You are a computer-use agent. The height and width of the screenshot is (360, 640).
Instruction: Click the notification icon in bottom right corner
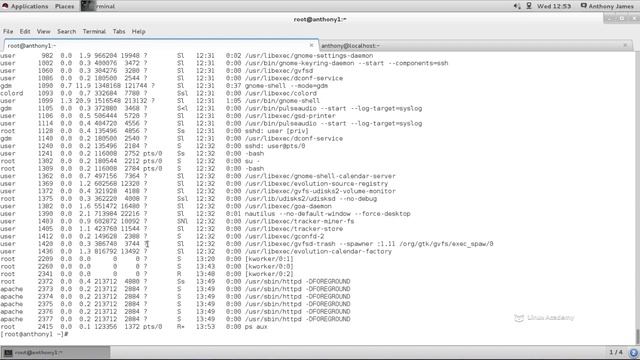pyautogui.click(x=633, y=353)
